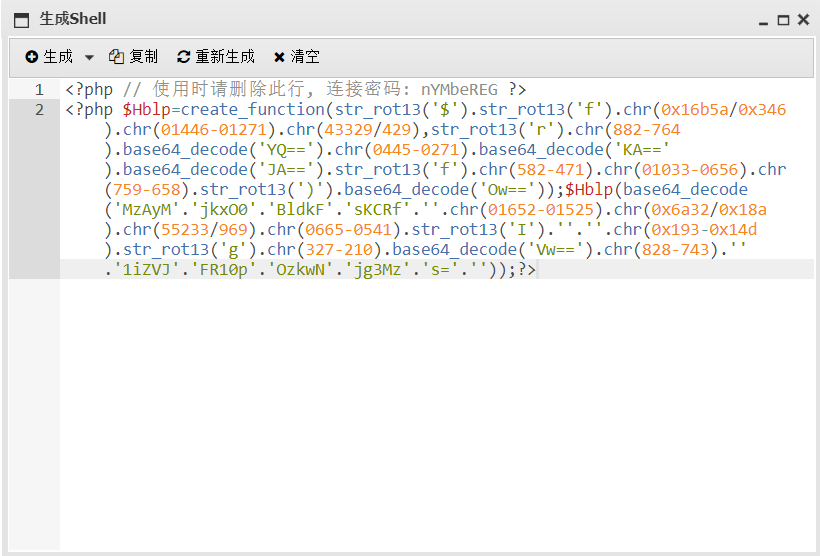Close the 生成Shell window
Screen dimensions: 820x556
click(802, 19)
